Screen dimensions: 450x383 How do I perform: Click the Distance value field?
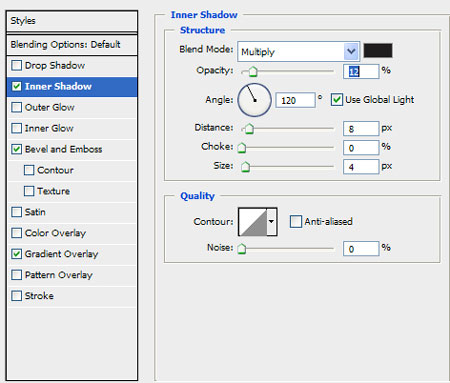[x=361, y=129]
